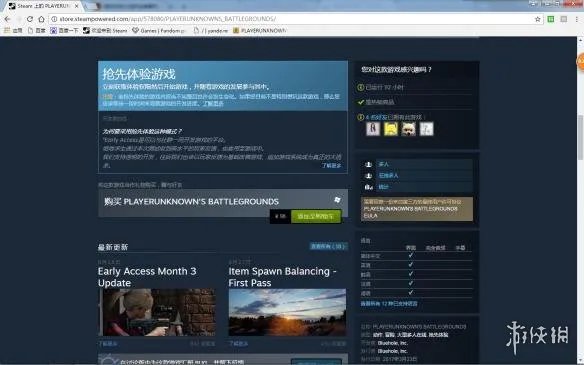Click the 查看所有 (18) updates button
Screen dimensions: 584x365
[x=328, y=246]
